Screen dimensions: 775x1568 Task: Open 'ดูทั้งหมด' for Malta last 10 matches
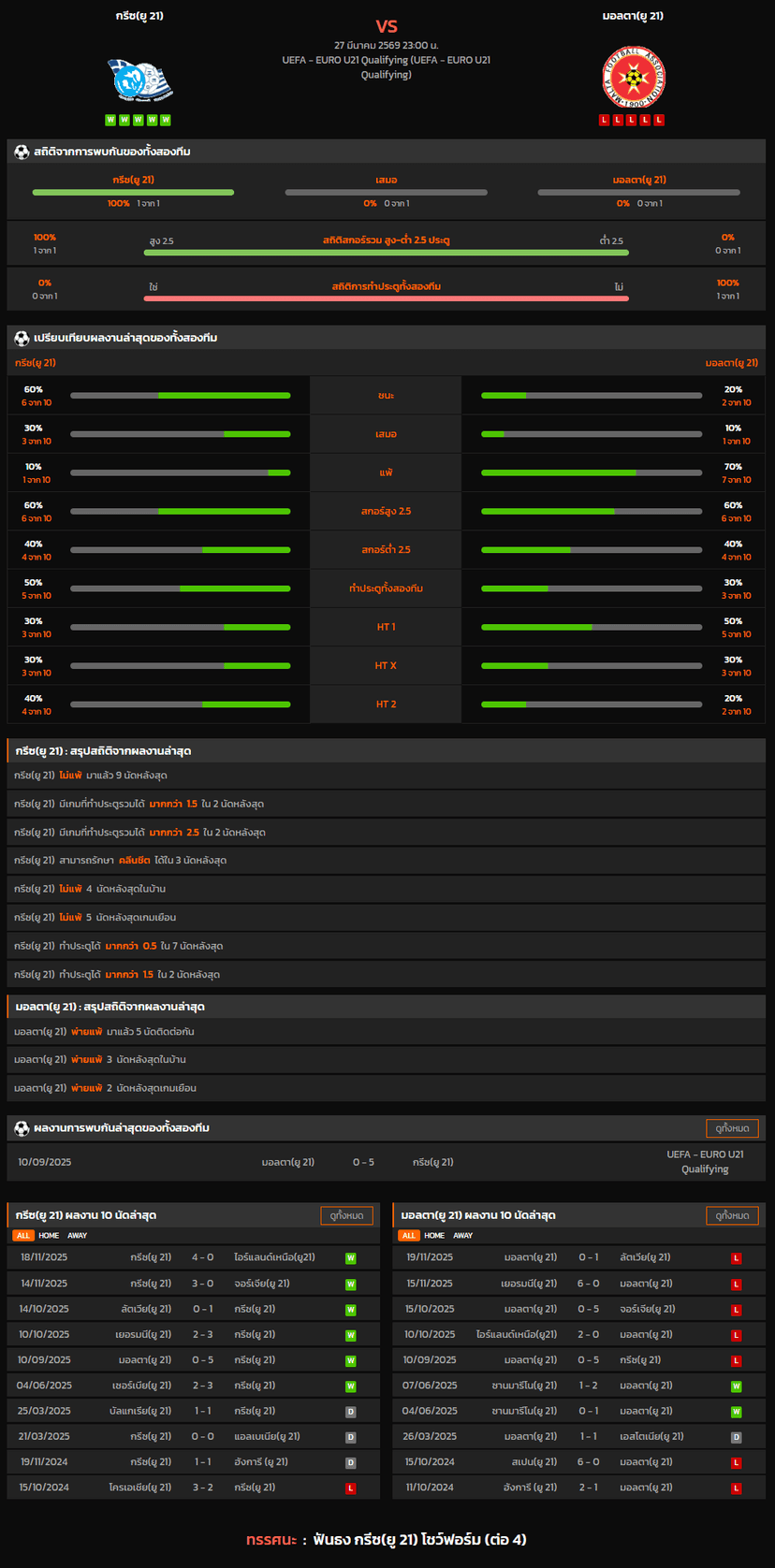click(x=732, y=1215)
